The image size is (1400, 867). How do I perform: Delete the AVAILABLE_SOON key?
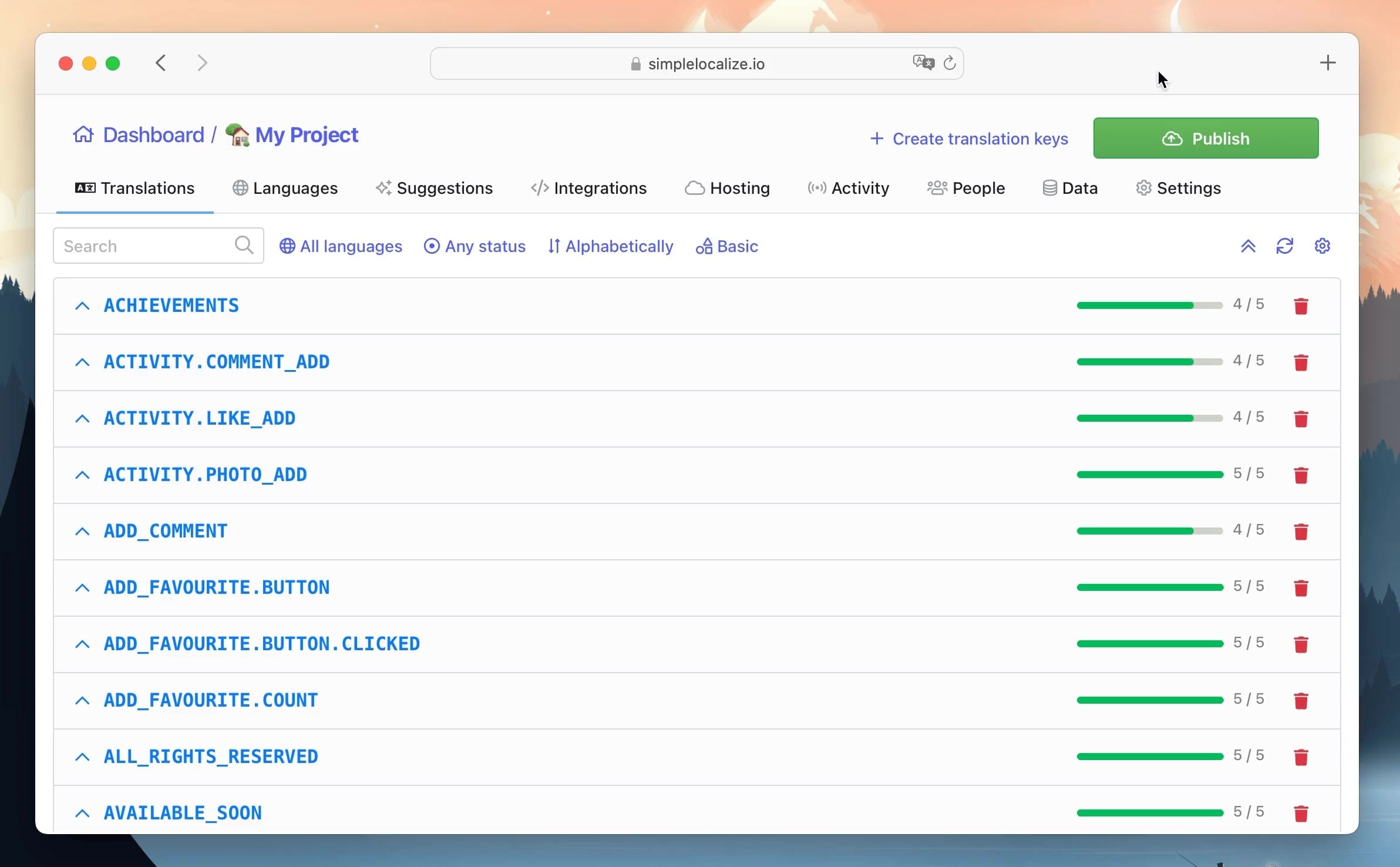click(x=1301, y=814)
